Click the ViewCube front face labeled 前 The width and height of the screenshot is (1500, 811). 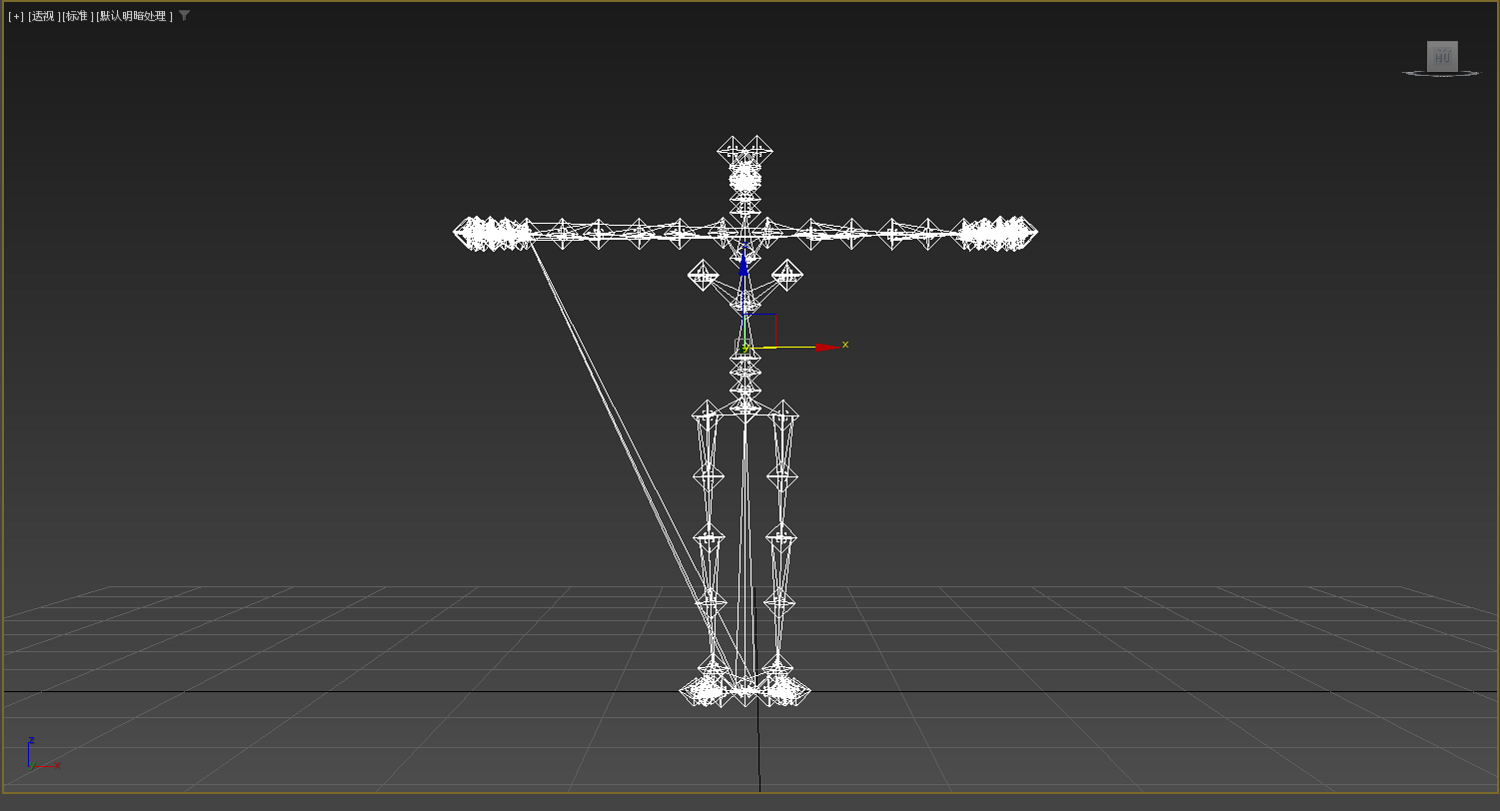pyautogui.click(x=1442, y=56)
